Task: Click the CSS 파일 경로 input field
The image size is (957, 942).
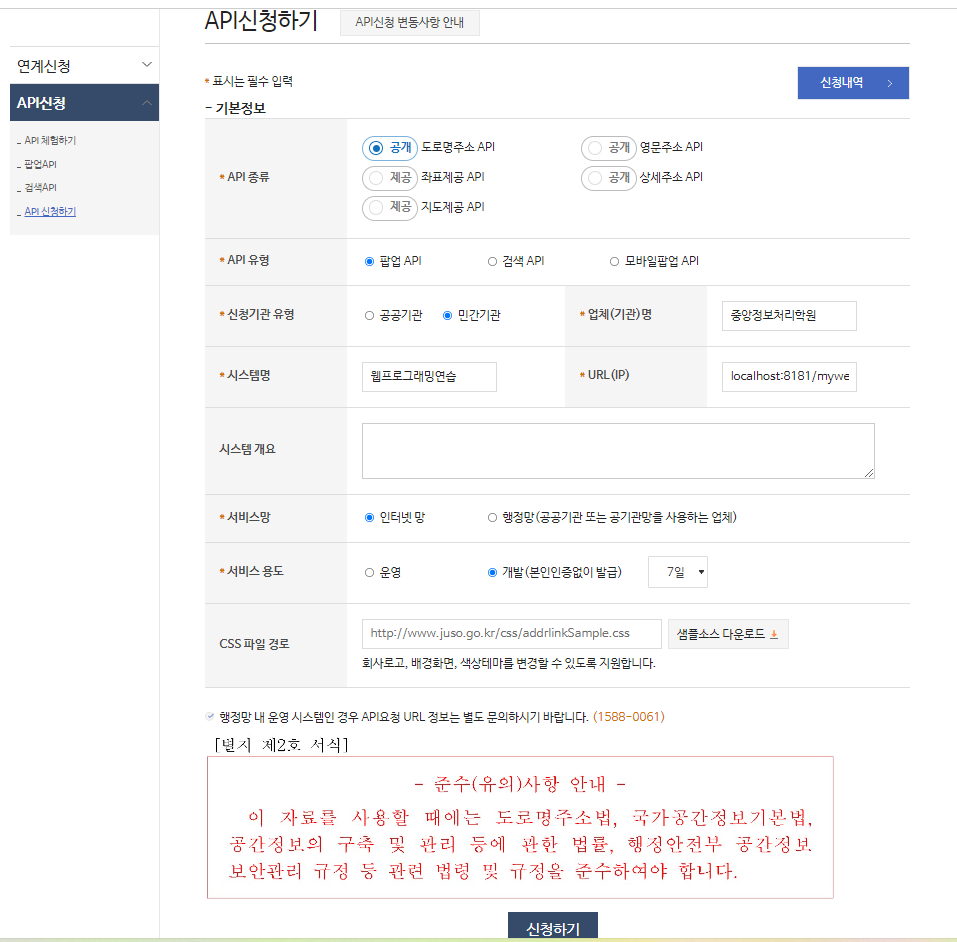Action: 511,634
